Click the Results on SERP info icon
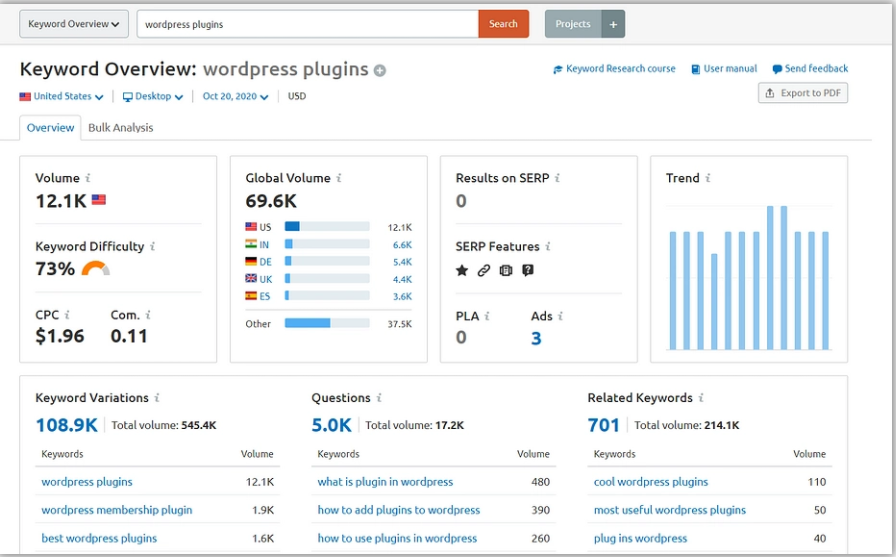 click(x=557, y=178)
